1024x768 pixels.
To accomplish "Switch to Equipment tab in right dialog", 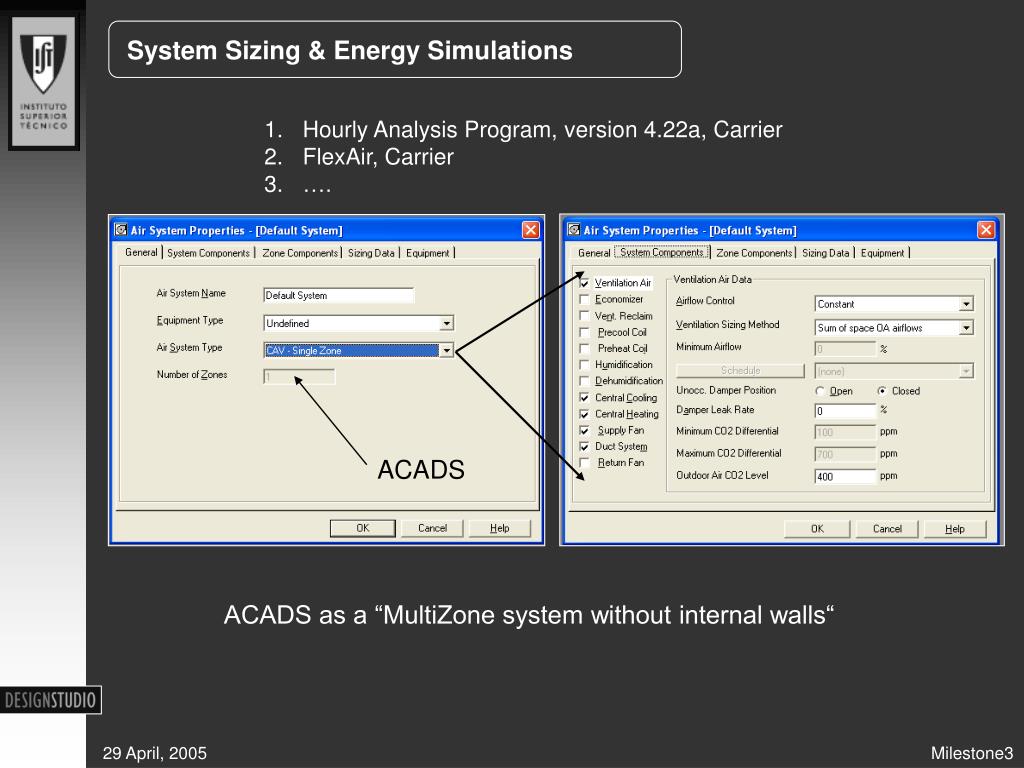I will click(882, 253).
